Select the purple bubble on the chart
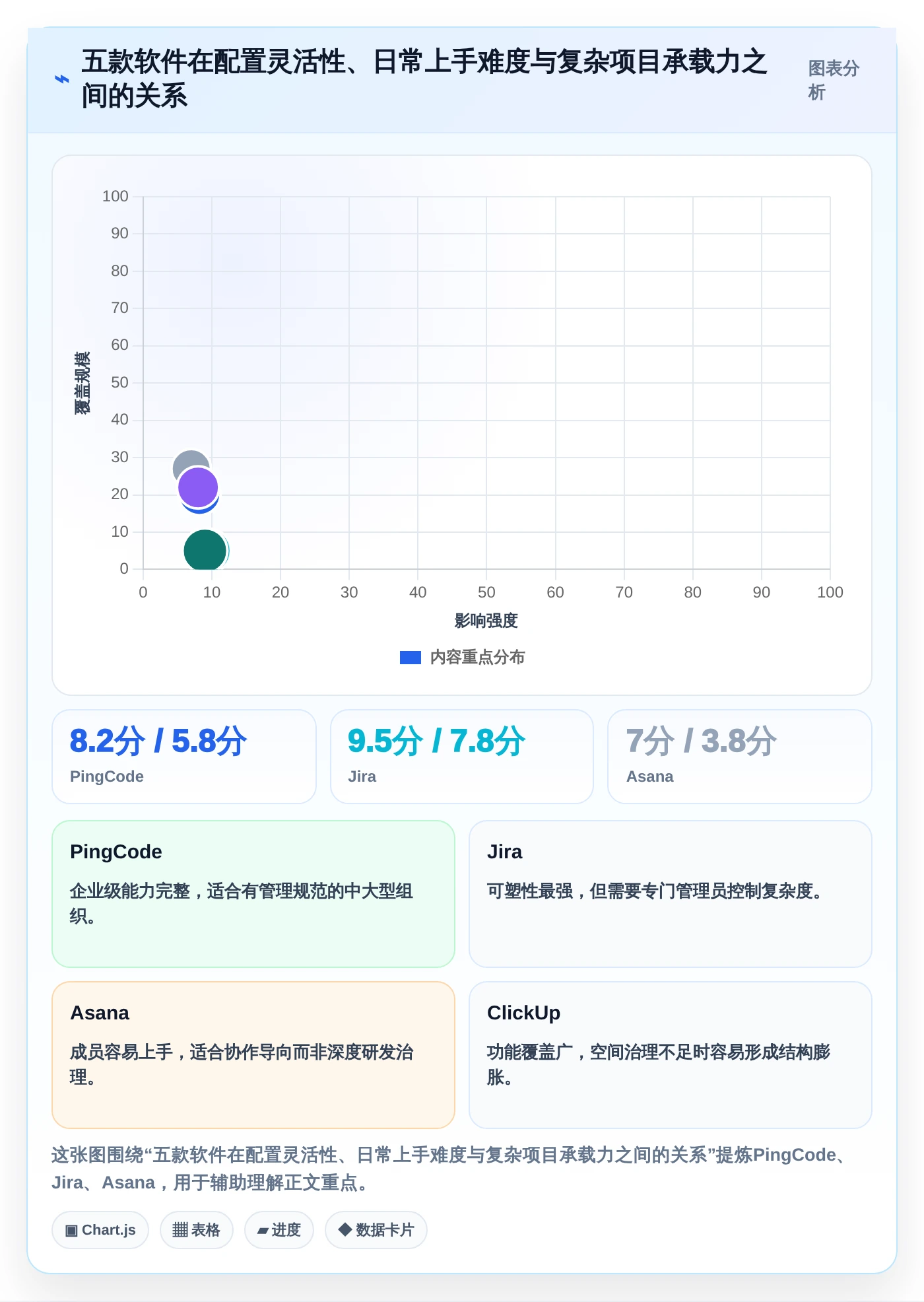 click(x=198, y=487)
